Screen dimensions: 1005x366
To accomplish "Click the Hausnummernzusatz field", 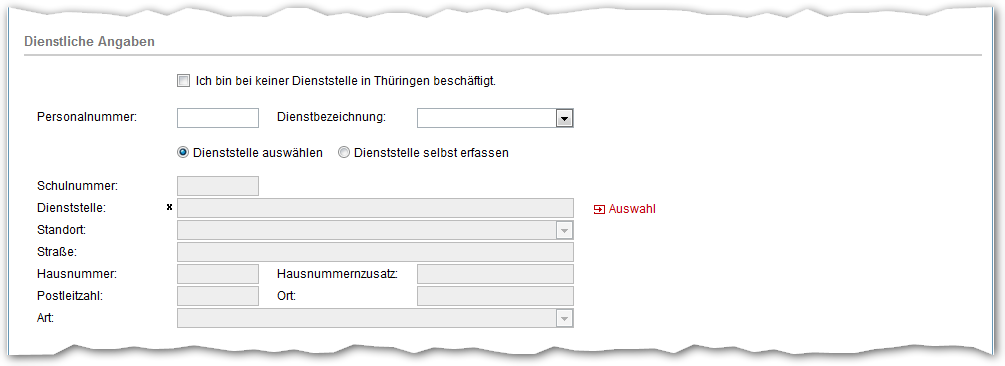I will coord(495,274).
